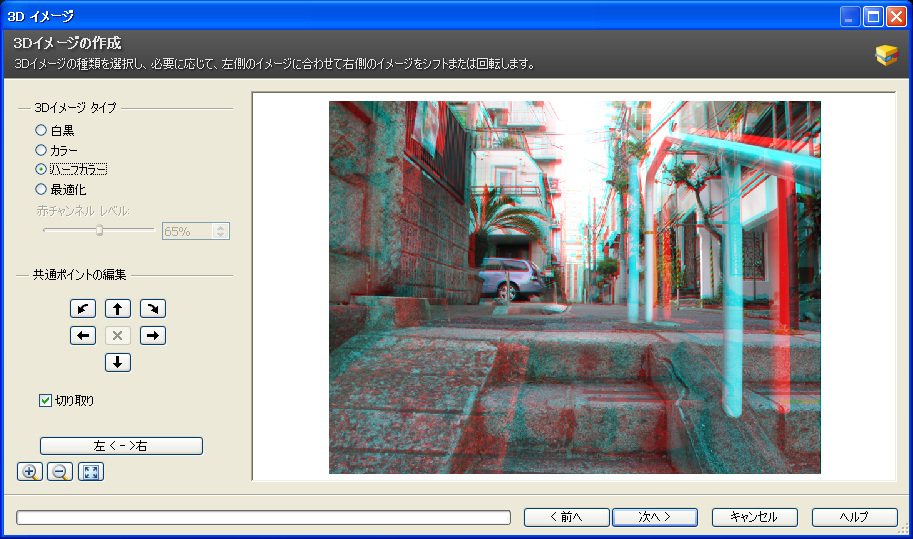Shift image down-right with diagonal arrow
913x539 pixels.
click(x=153, y=308)
